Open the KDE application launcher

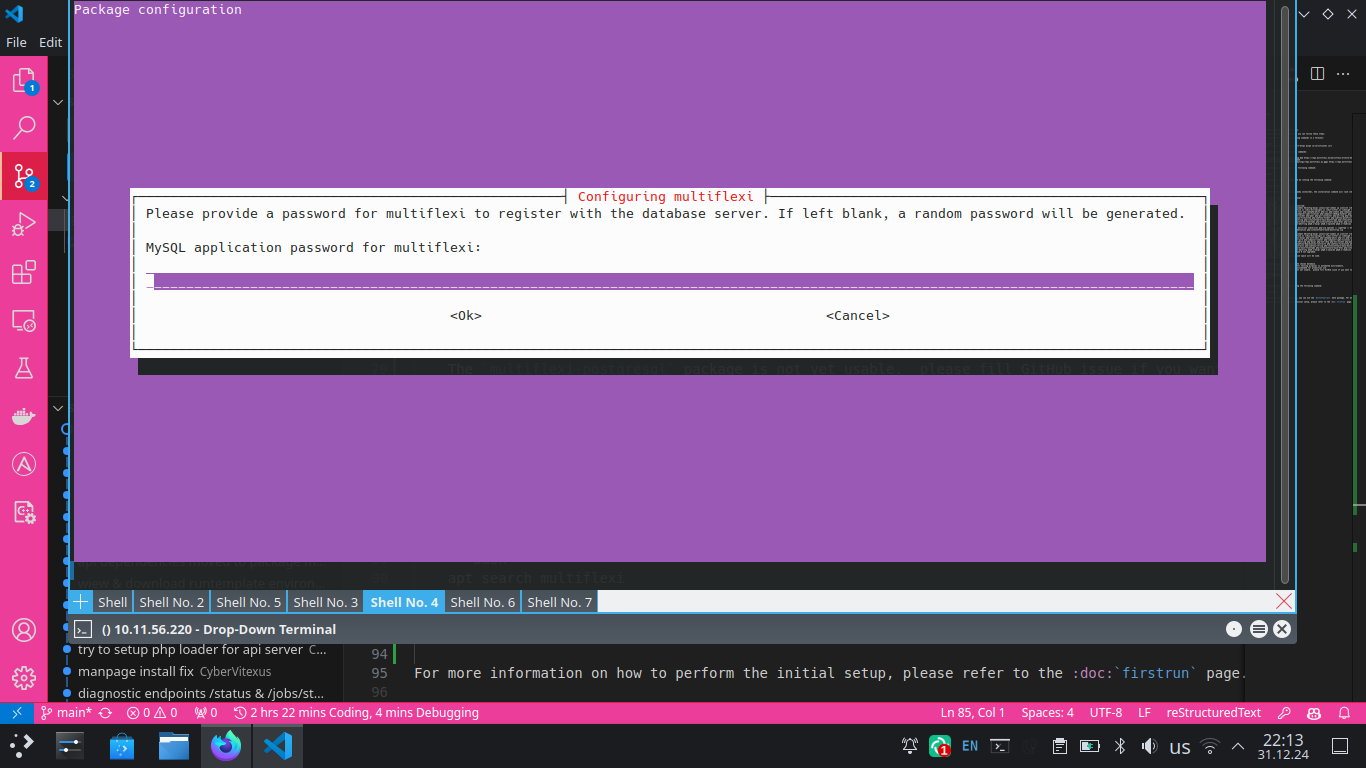tap(22, 746)
